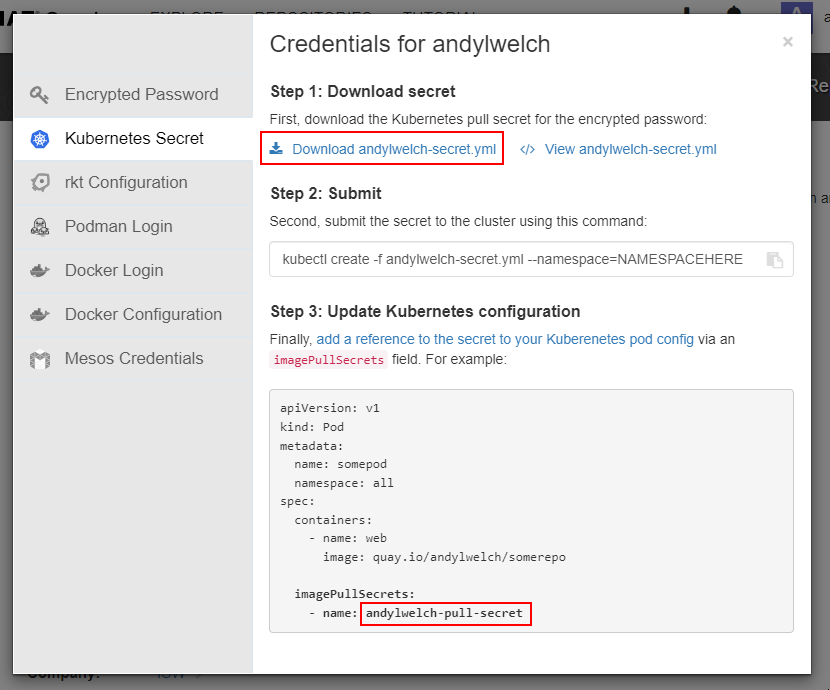
Task: Click the imagePullSecrets inline code tag
Action: point(328,360)
